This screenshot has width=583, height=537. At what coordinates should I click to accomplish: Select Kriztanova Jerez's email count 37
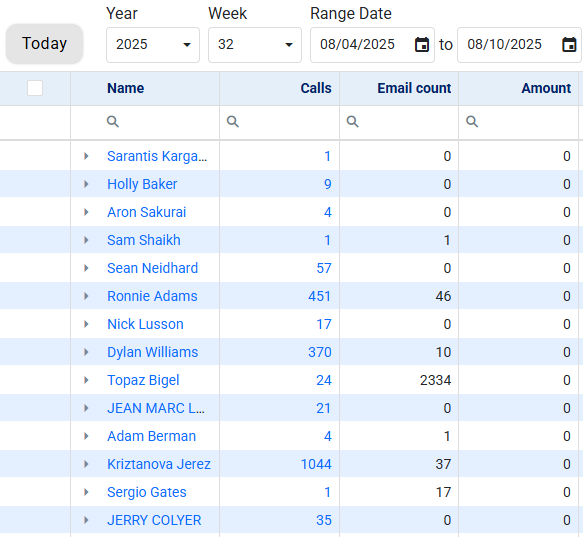(x=443, y=464)
